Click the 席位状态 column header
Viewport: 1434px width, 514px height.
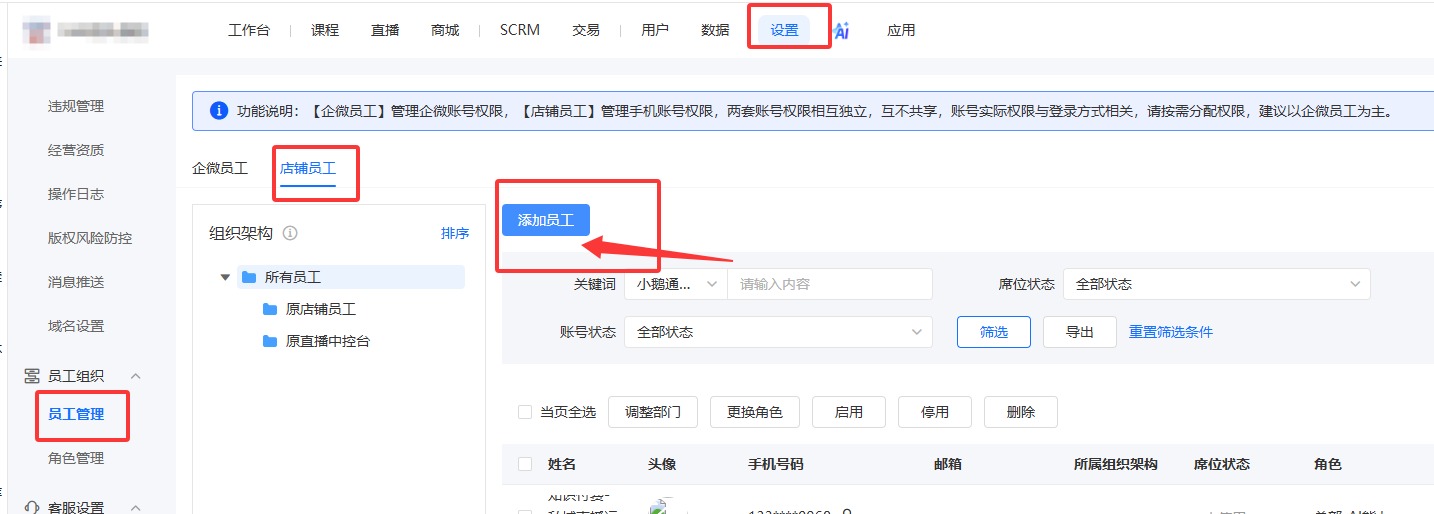click(1222, 464)
